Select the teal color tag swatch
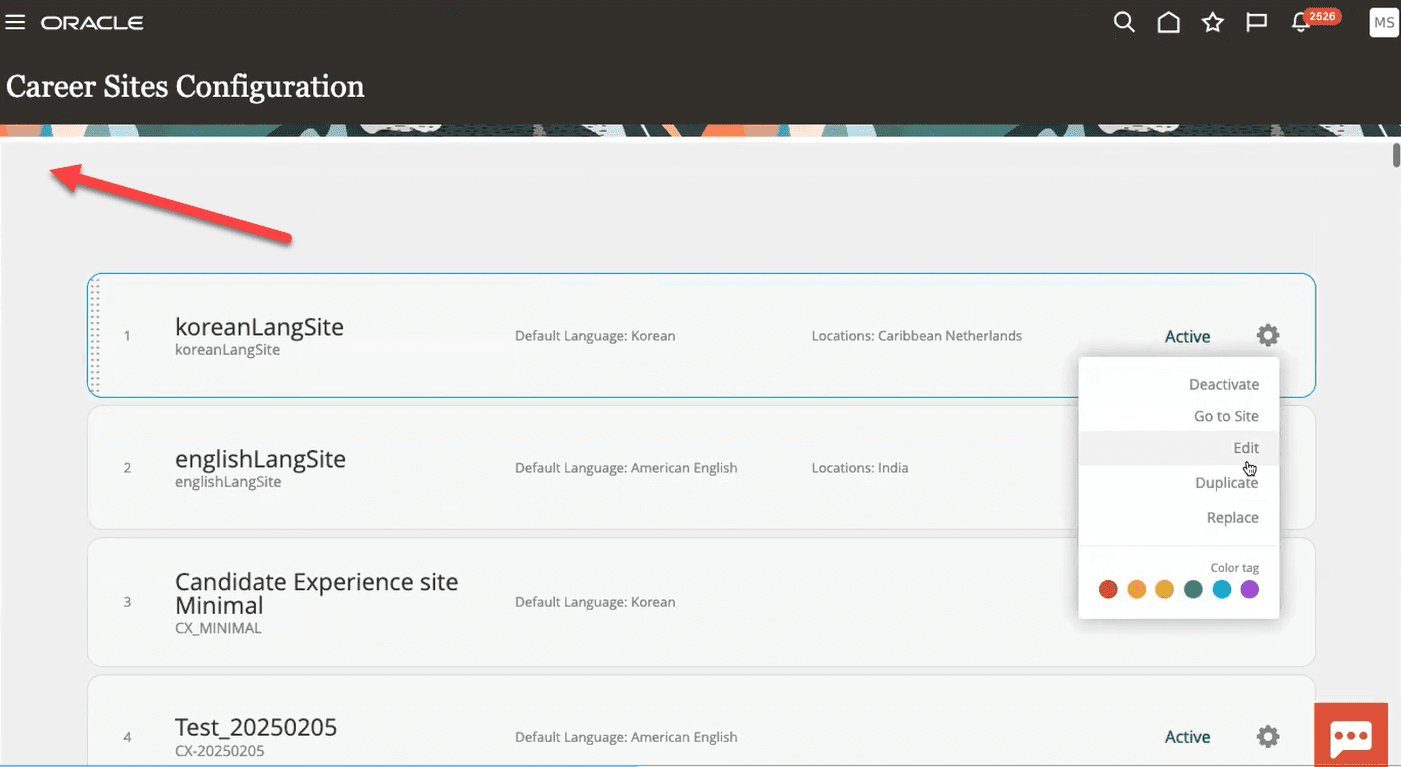 click(1193, 589)
